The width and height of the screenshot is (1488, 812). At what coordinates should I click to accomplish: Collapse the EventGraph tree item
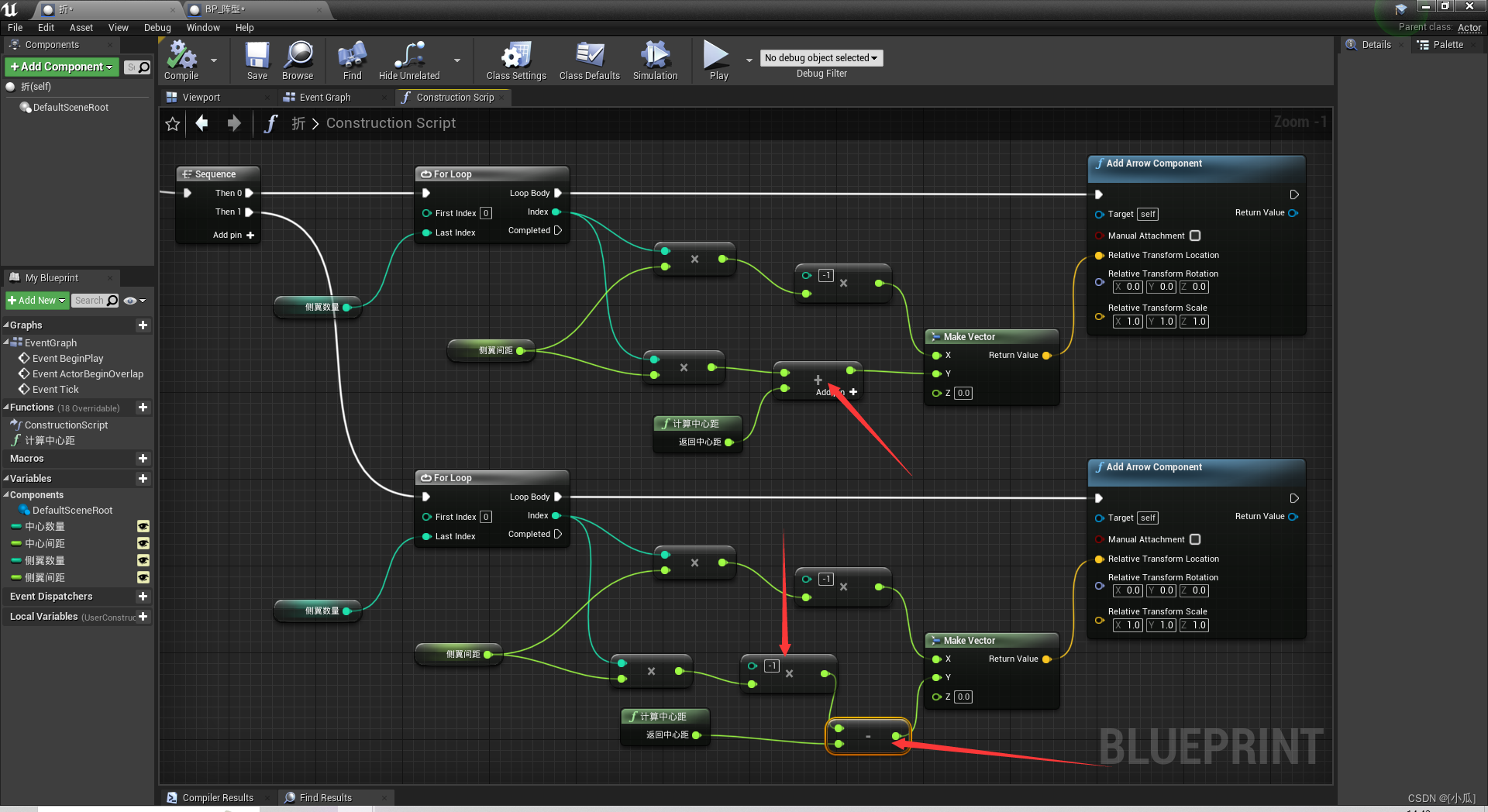coord(6,342)
